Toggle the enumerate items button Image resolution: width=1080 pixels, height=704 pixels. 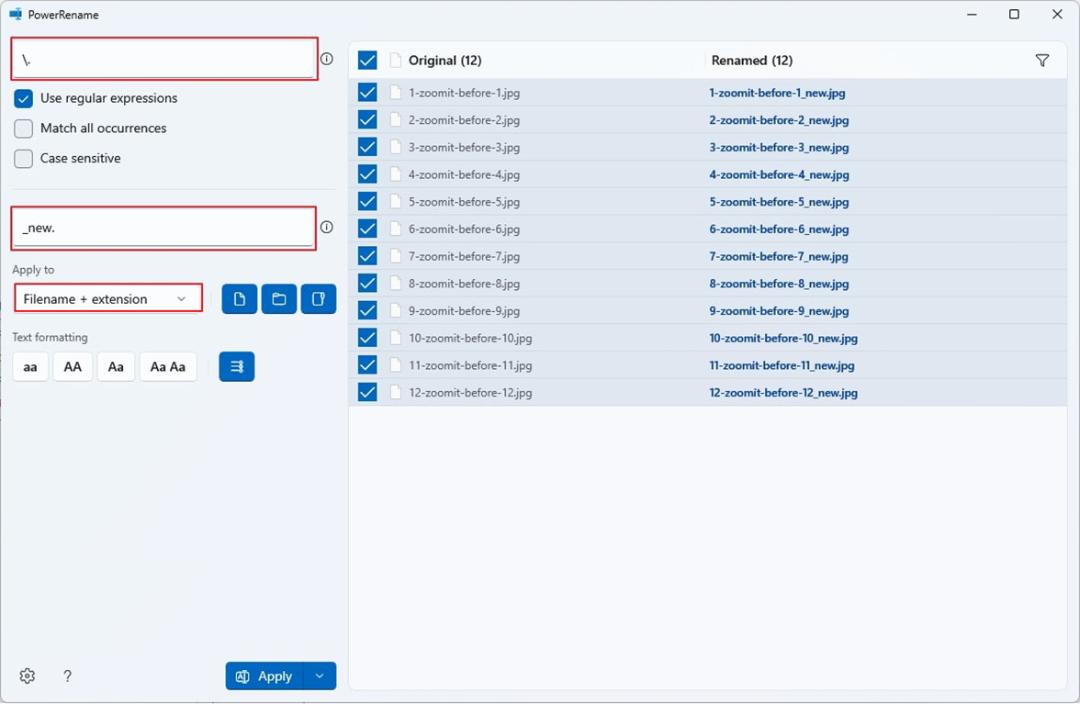236,366
